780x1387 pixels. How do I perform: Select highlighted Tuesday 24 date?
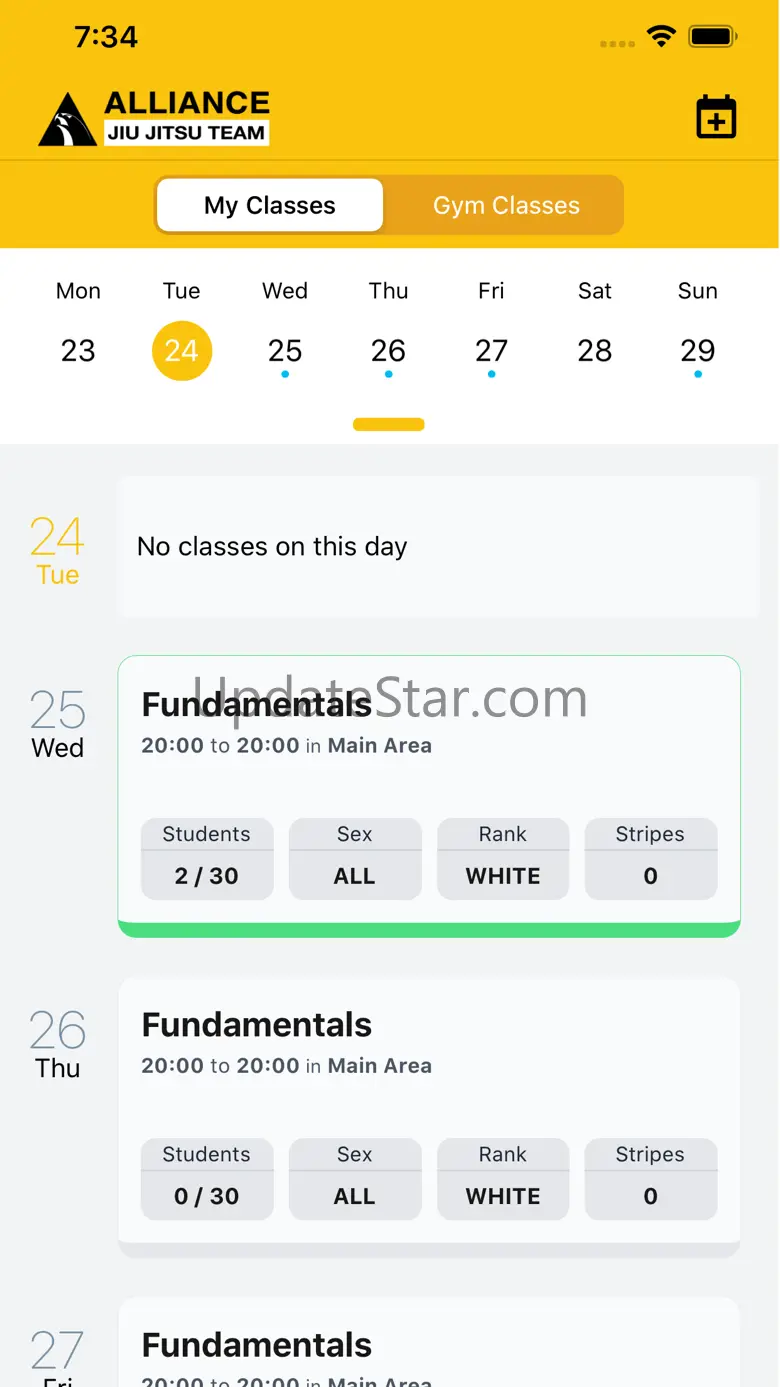pos(182,350)
